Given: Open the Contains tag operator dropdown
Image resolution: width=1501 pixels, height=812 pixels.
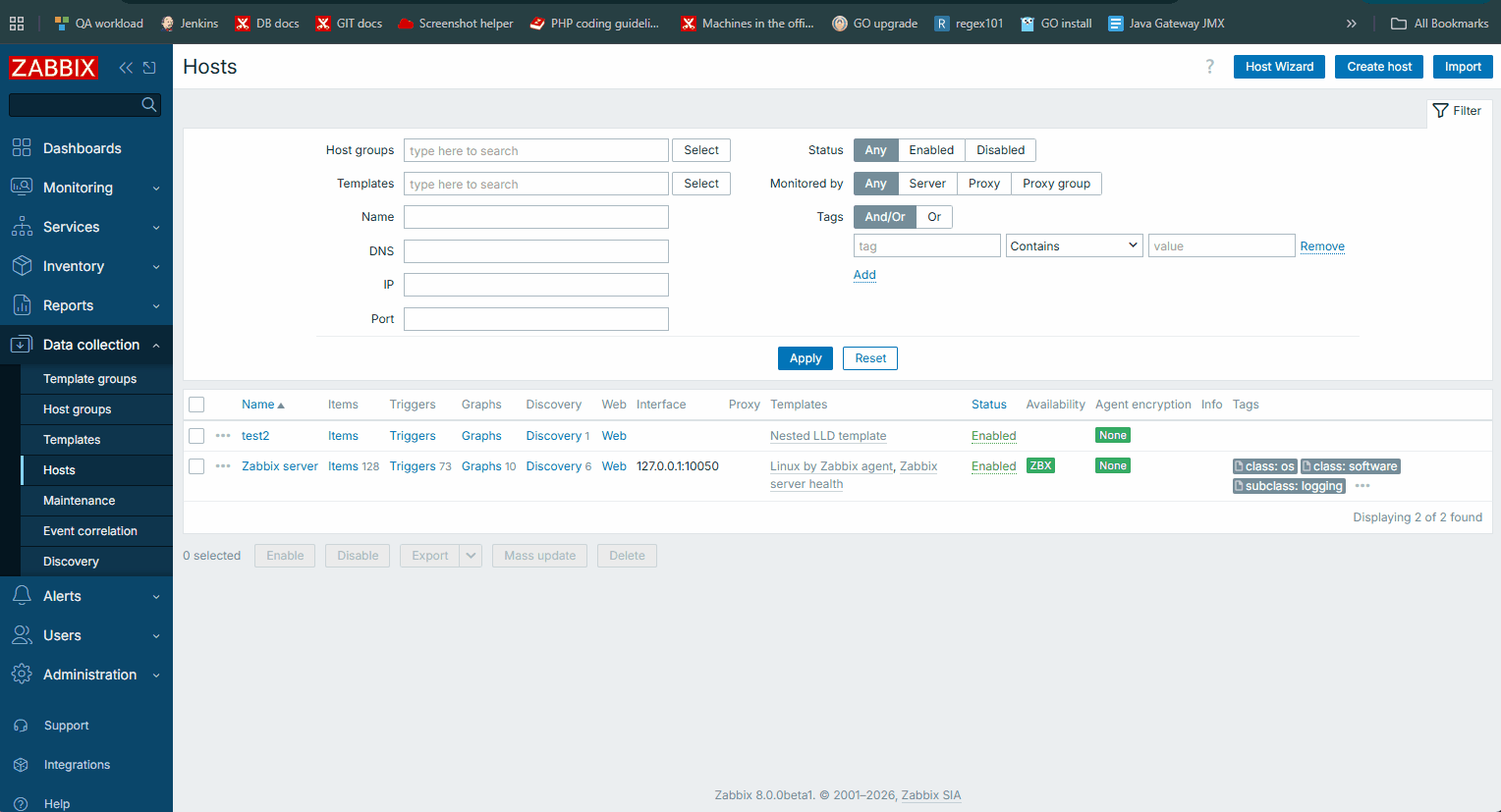Looking at the screenshot, I should point(1074,246).
